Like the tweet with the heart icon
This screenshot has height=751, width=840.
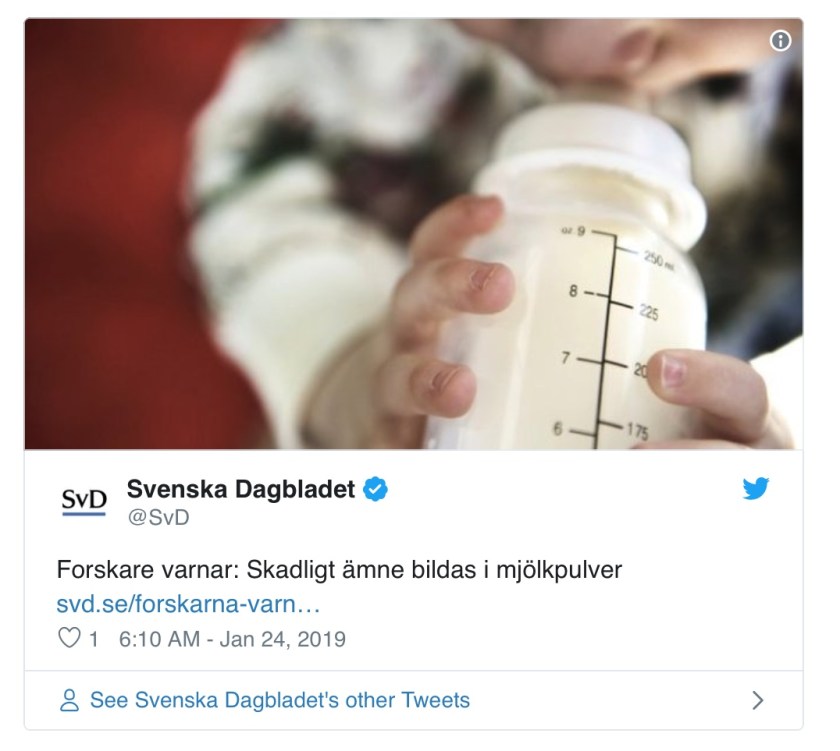click(69, 637)
